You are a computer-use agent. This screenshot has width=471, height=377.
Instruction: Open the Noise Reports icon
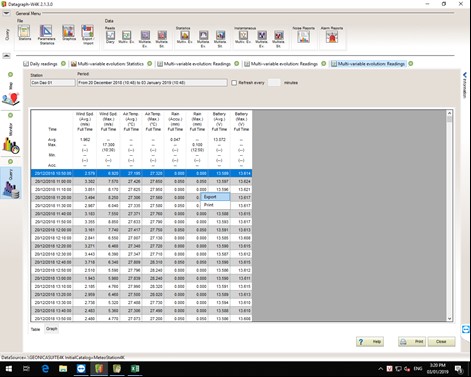coord(303,36)
